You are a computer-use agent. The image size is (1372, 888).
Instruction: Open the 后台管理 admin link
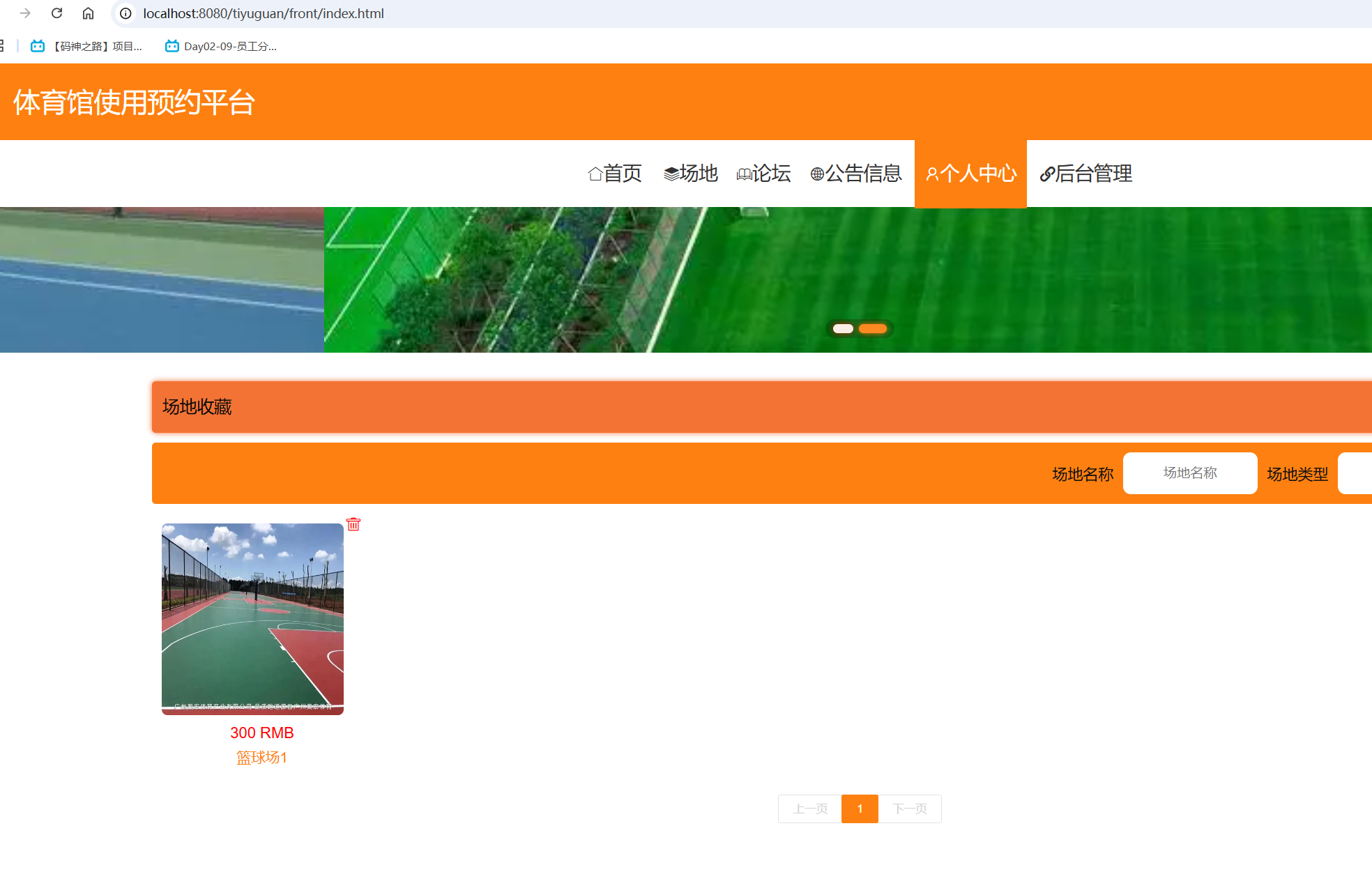pos(1085,174)
